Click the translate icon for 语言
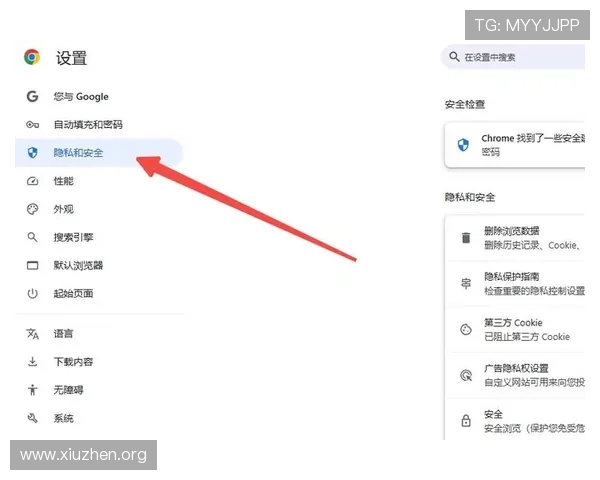600x480 pixels. [33, 334]
